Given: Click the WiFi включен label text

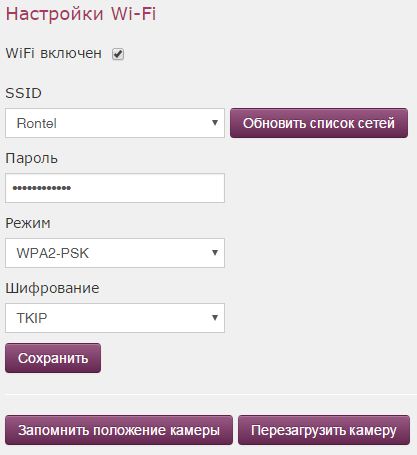Looking at the screenshot, I should point(54,53).
